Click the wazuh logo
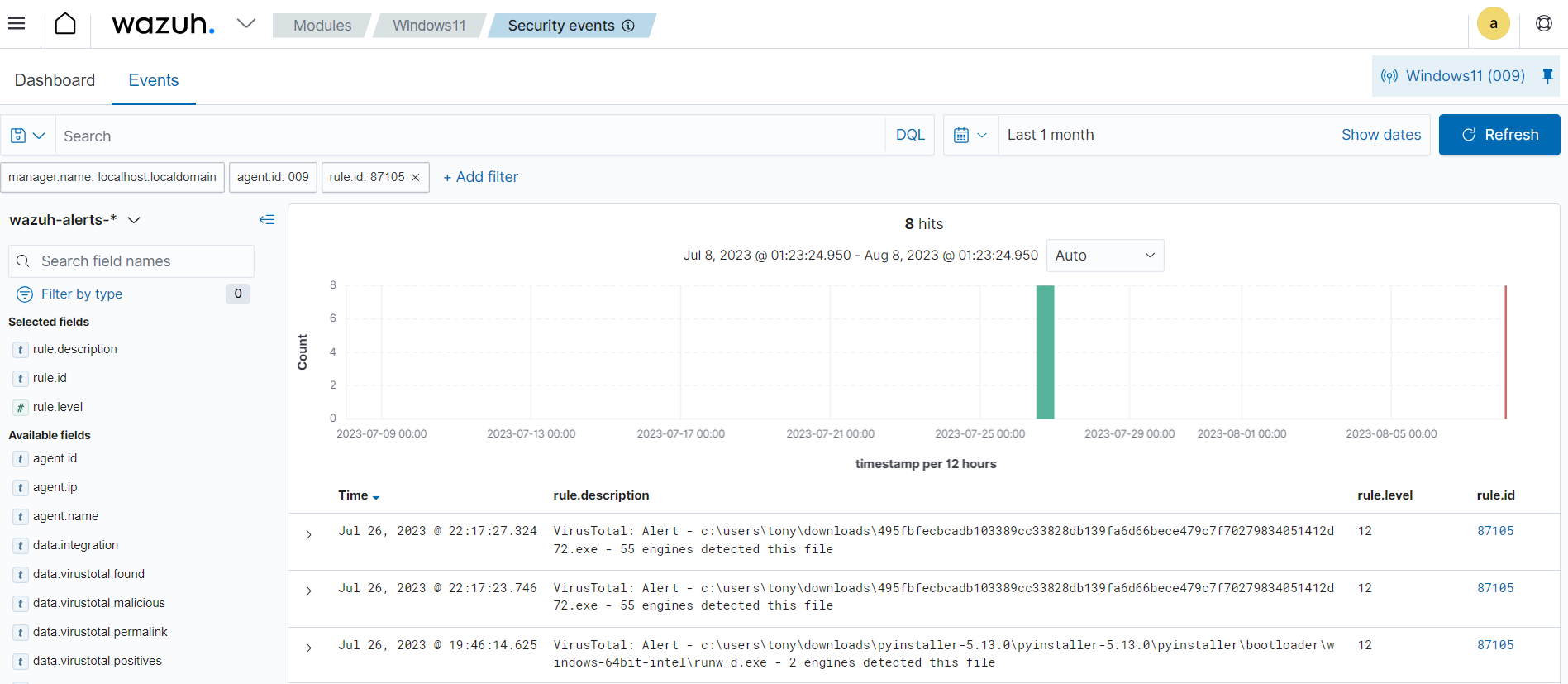This screenshot has width=1568, height=684. tap(163, 24)
